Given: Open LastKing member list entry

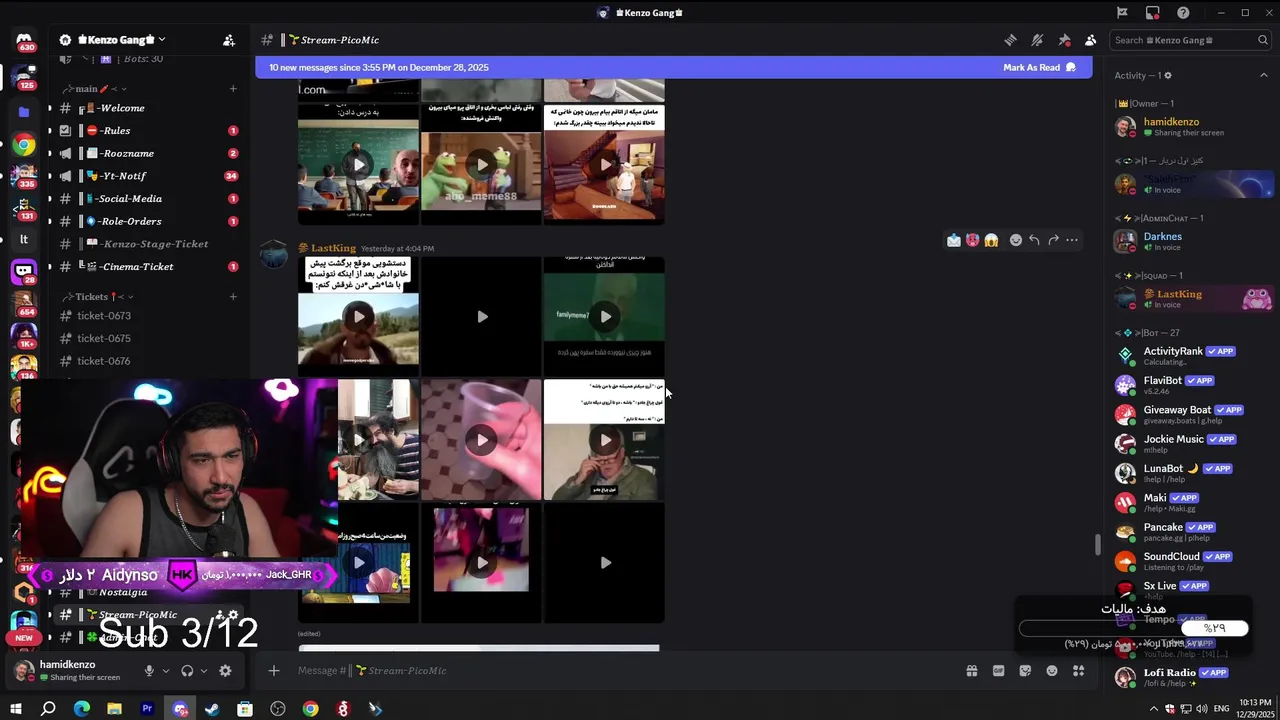Looking at the screenshot, I should coord(1191,299).
